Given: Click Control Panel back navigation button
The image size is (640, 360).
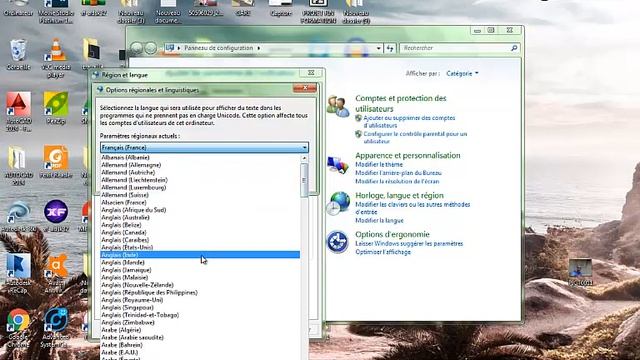Looking at the screenshot, I should tap(136, 48).
